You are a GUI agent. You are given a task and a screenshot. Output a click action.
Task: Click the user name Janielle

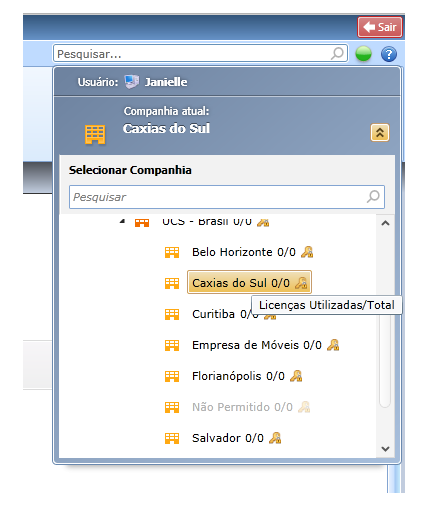tap(166, 82)
